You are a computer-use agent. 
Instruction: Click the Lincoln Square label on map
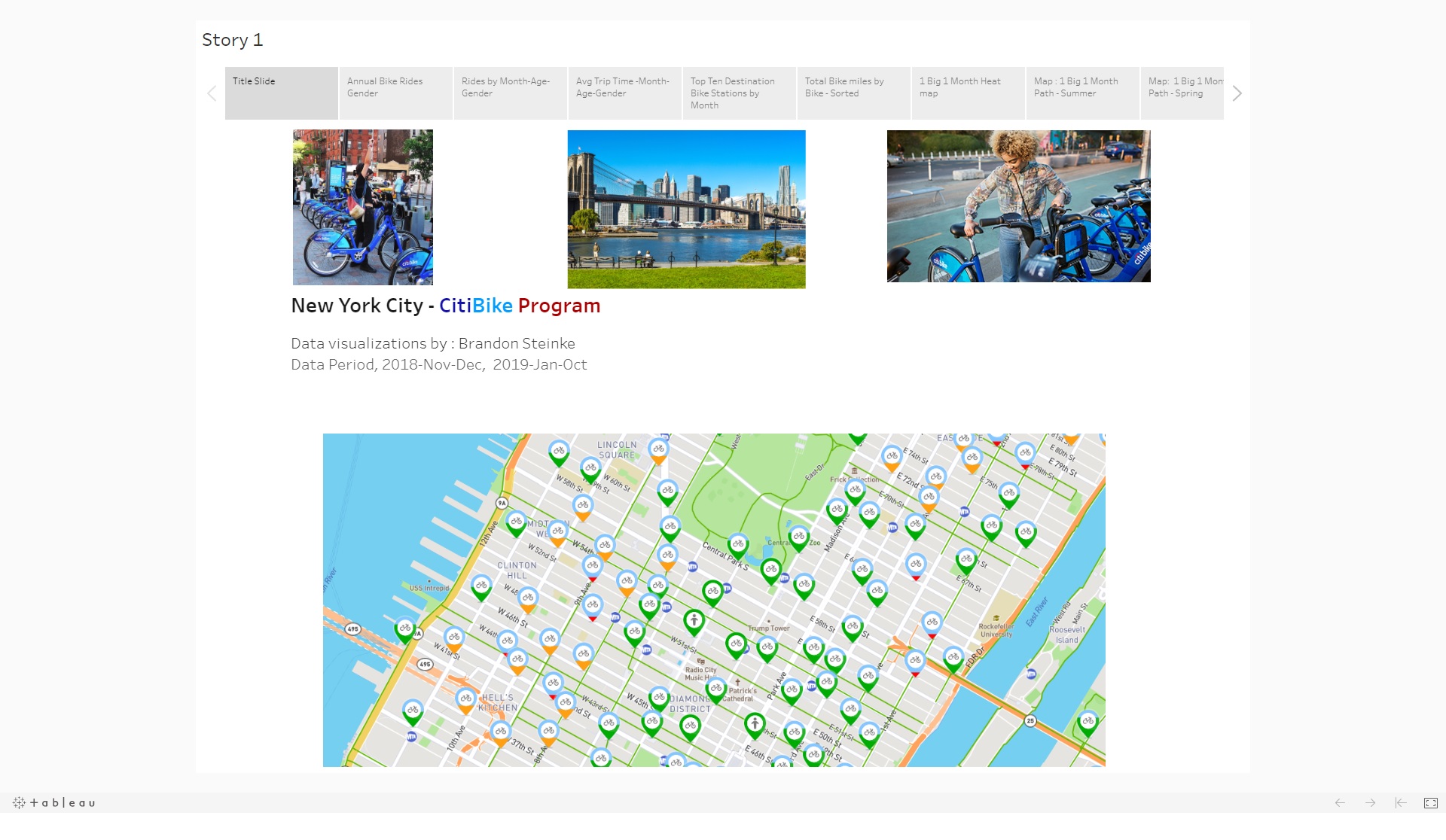click(617, 450)
